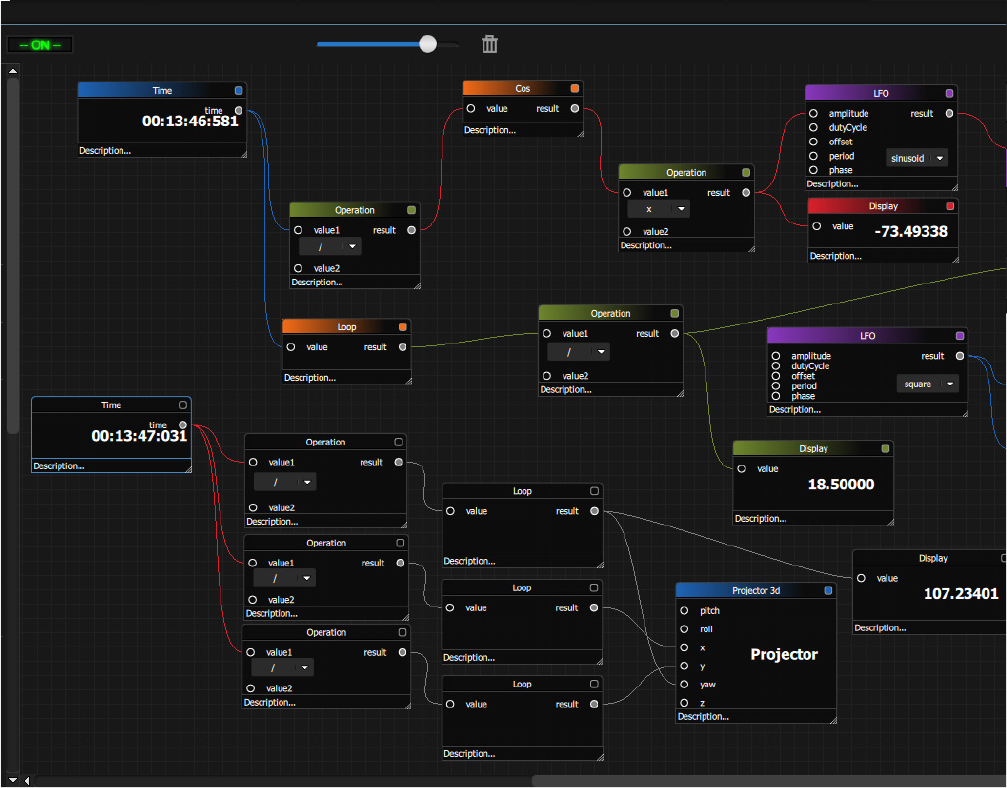1007x788 pixels.
Task: Click the period port of the sinusoid LFO
Action: click(813, 156)
